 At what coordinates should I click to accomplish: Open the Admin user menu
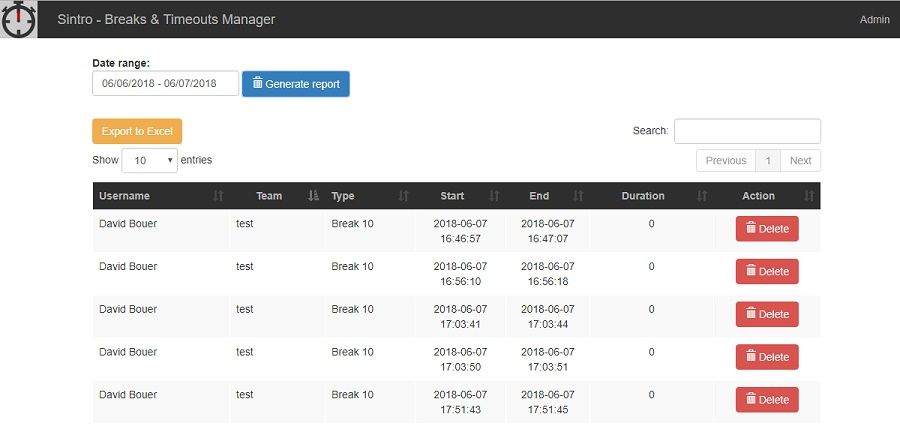pos(874,20)
